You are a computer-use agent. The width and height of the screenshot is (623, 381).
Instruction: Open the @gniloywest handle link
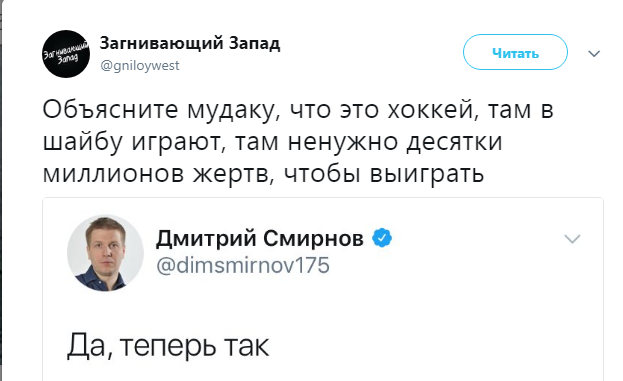140,65
